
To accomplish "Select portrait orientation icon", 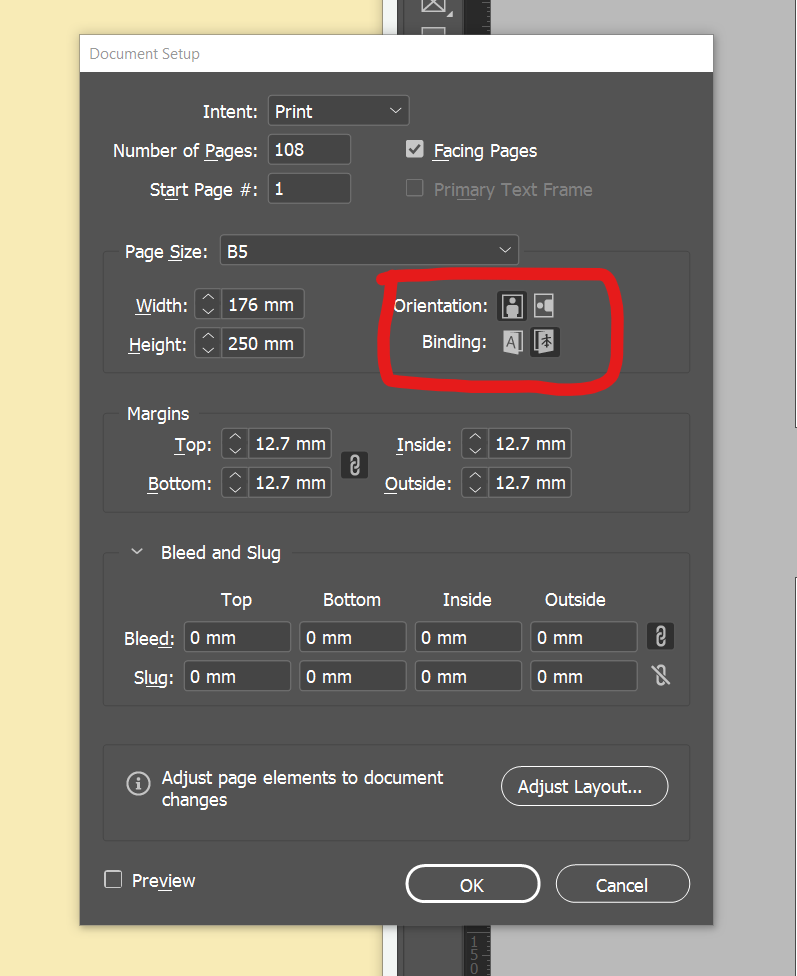I will coord(512,306).
